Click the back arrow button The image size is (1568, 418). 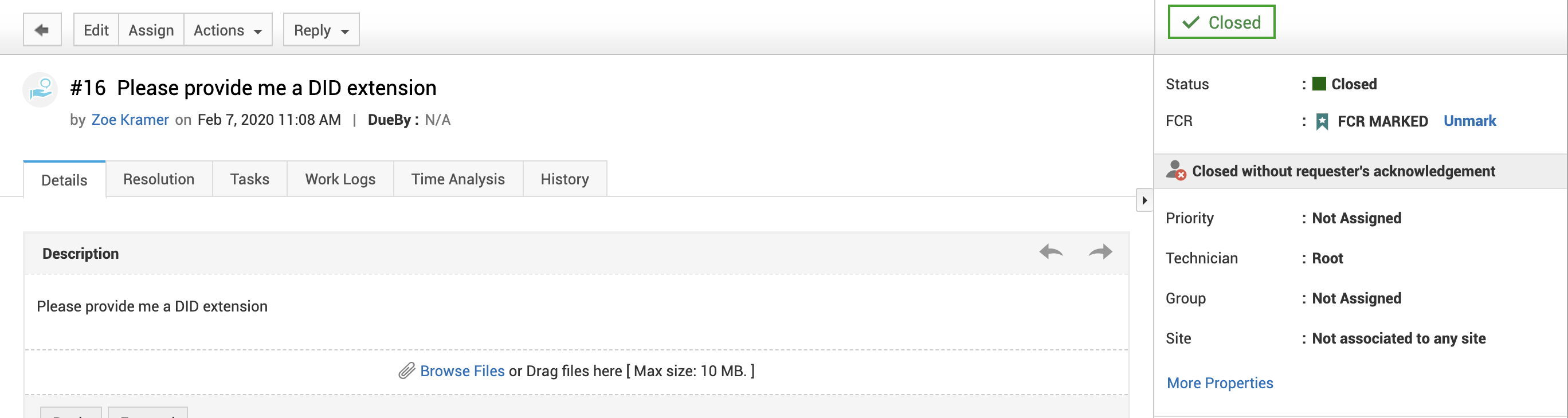pyautogui.click(x=42, y=30)
